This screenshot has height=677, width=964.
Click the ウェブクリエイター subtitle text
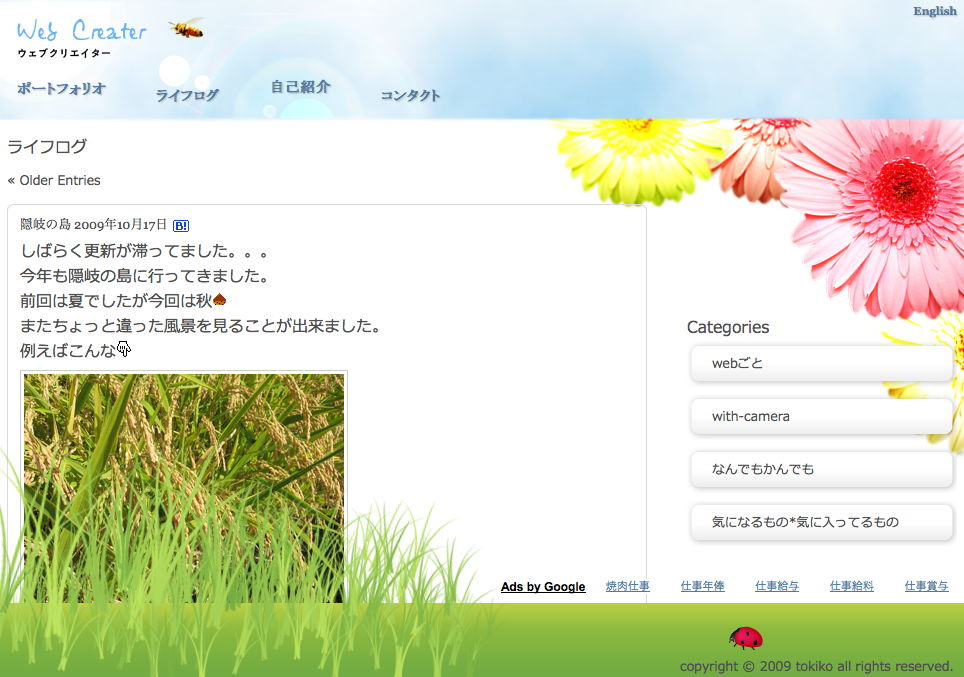(65, 53)
